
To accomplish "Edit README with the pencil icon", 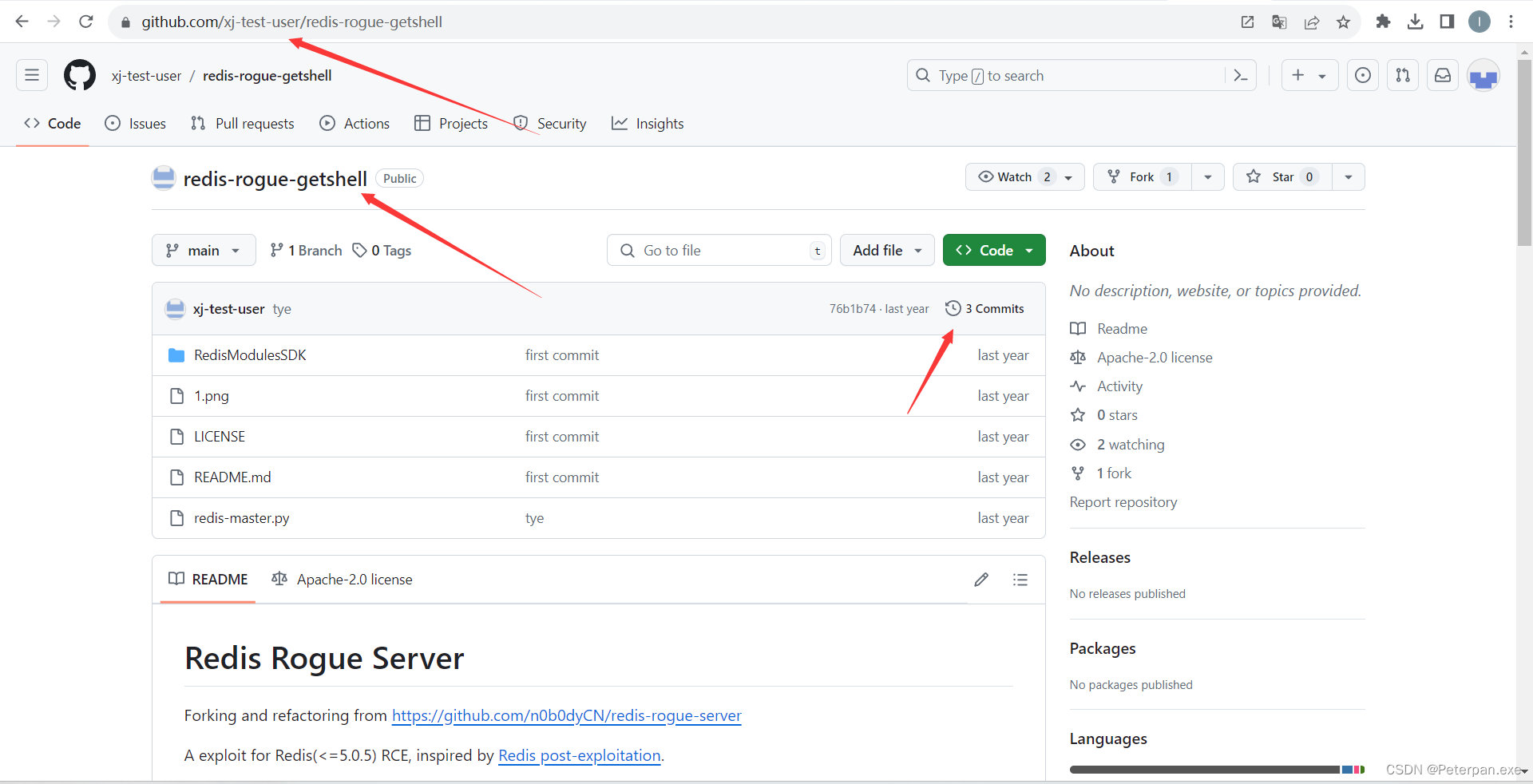I will 981,580.
